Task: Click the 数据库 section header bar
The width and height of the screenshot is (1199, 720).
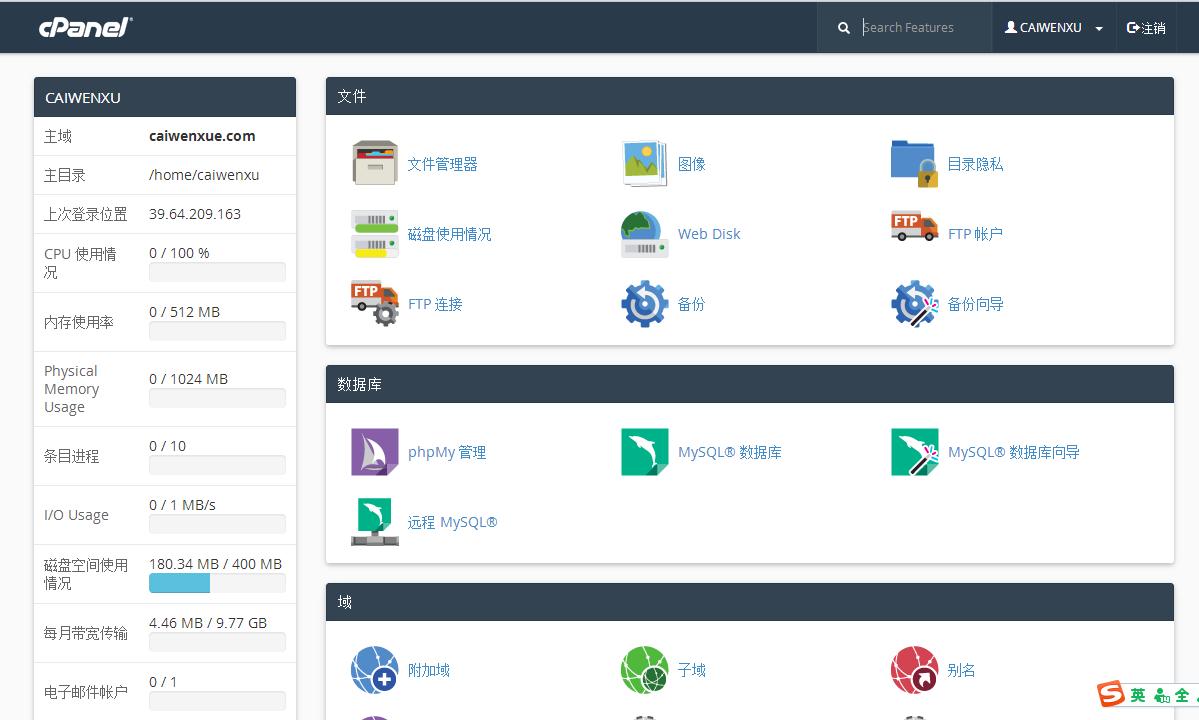Action: pos(750,384)
